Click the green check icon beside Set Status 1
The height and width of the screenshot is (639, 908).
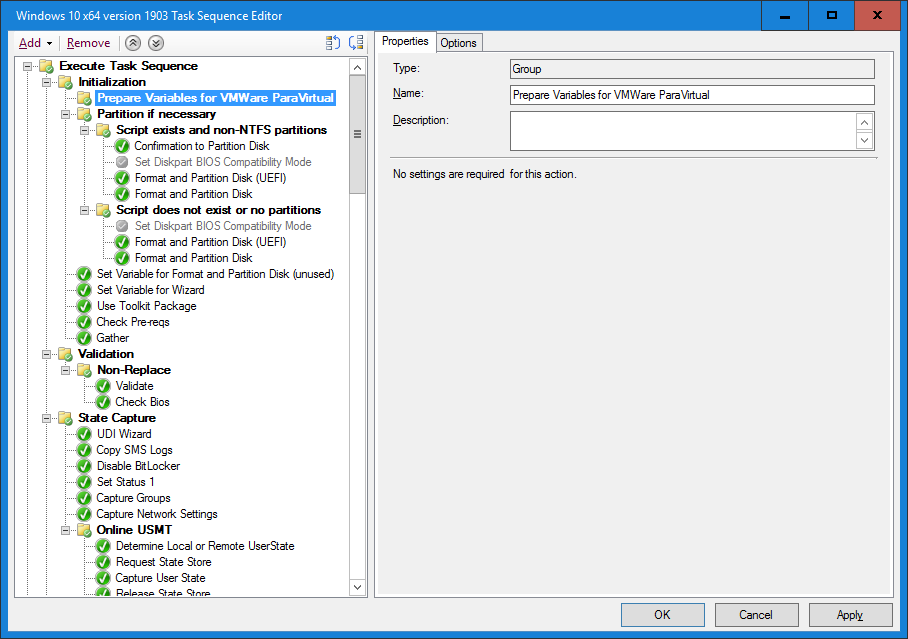pyautogui.click(x=85, y=482)
